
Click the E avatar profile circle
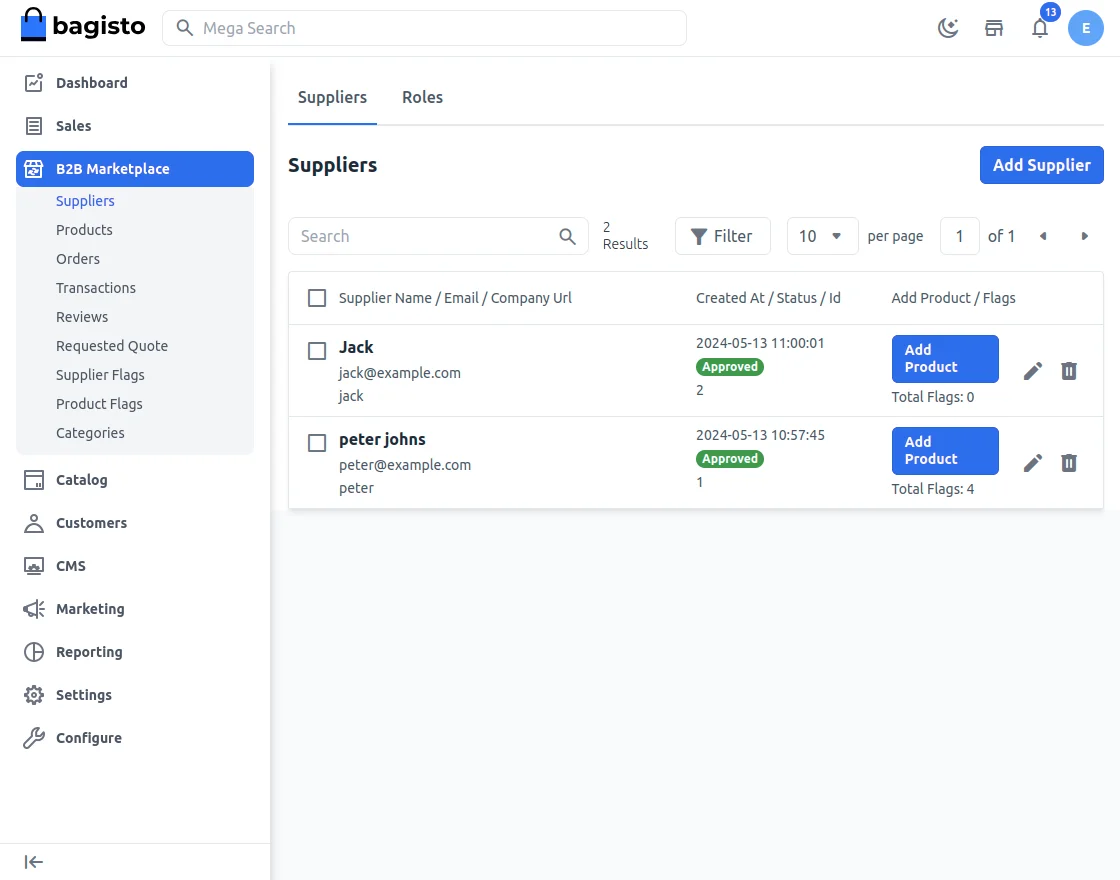pos(1086,28)
